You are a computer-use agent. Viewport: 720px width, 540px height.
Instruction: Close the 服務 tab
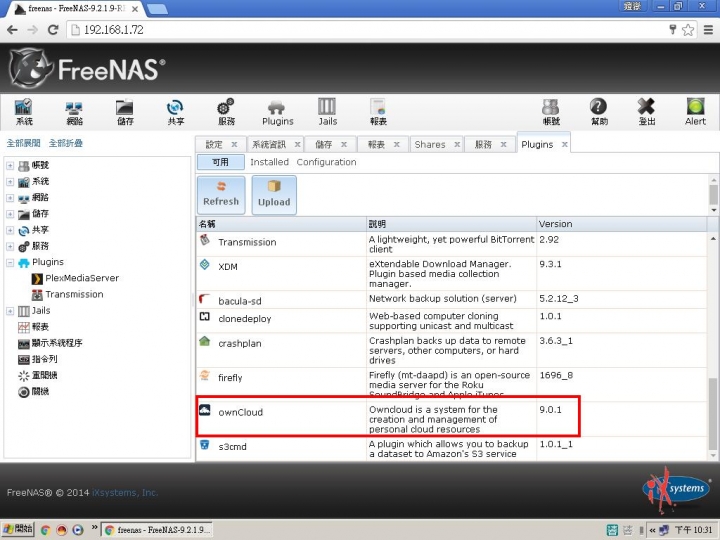[x=503, y=145]
